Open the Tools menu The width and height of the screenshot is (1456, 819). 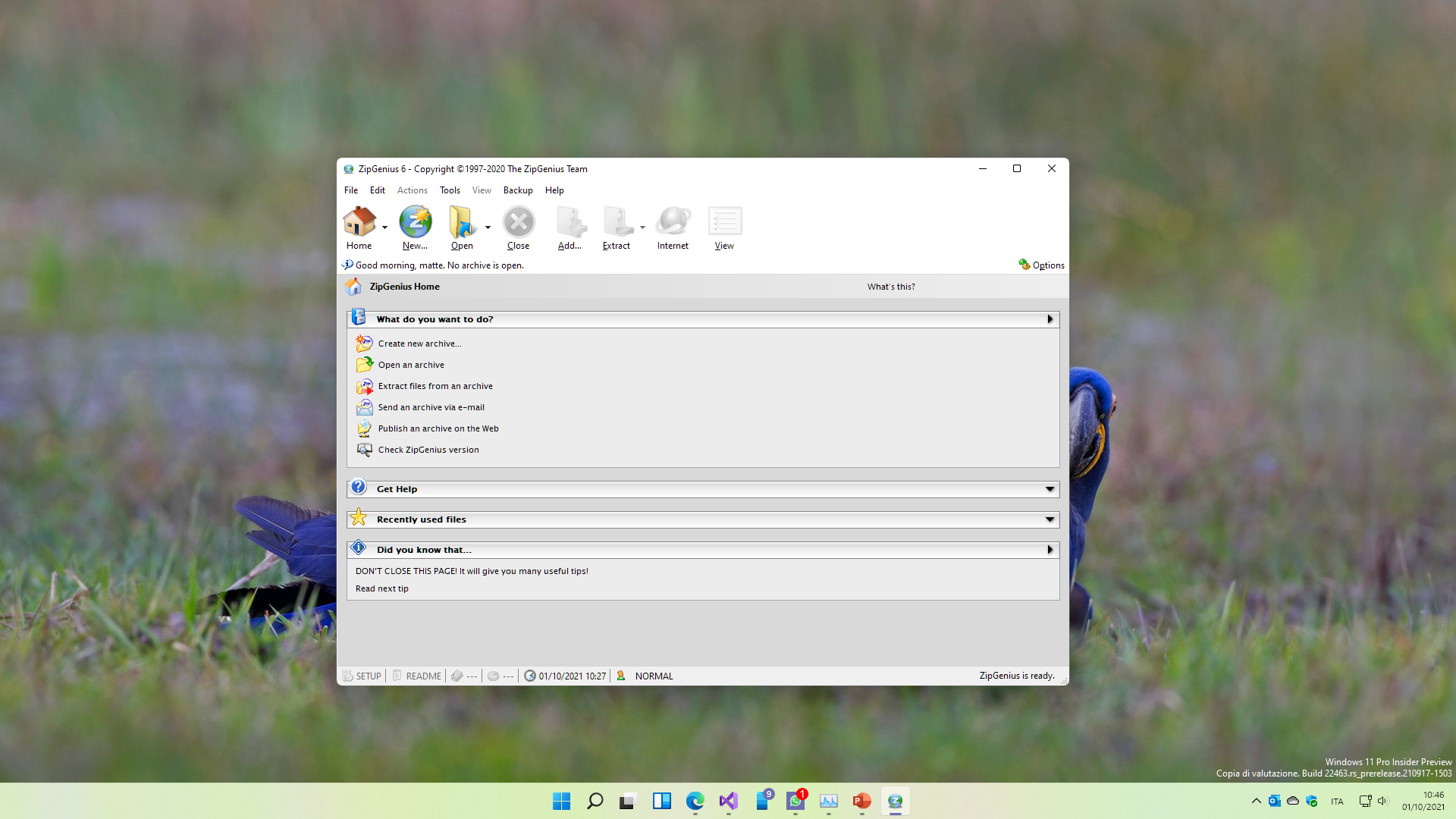pos(450,190)
